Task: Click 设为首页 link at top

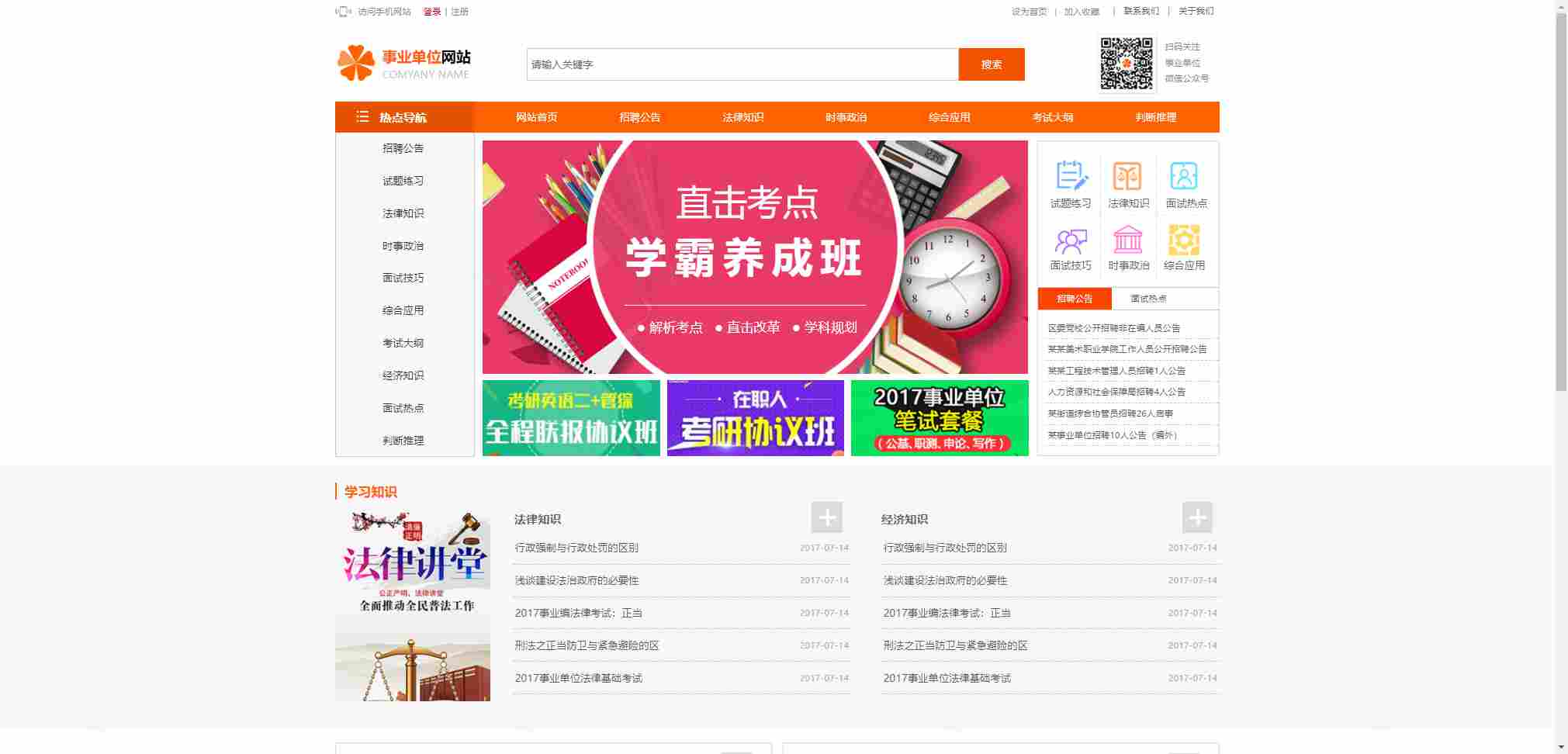Action: pyautogui.click(x=1029, y=12)
